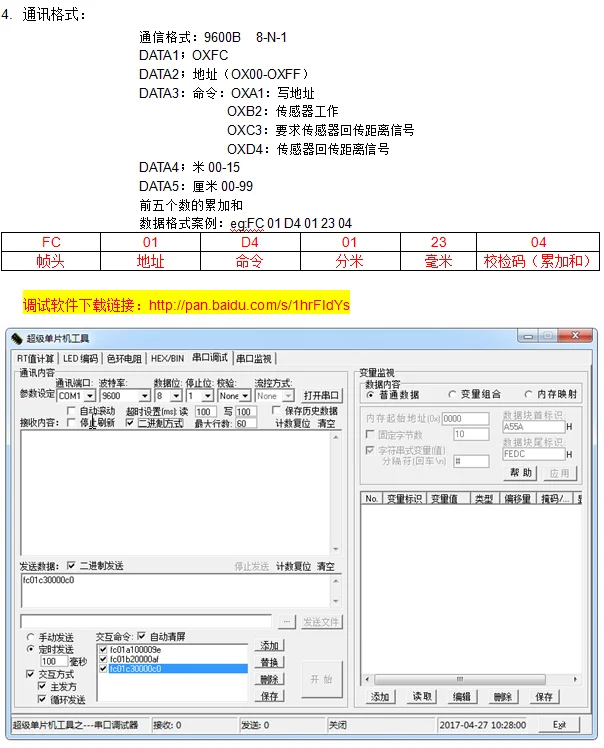Click the variable table horizontal scrollbar thumb

460,679
